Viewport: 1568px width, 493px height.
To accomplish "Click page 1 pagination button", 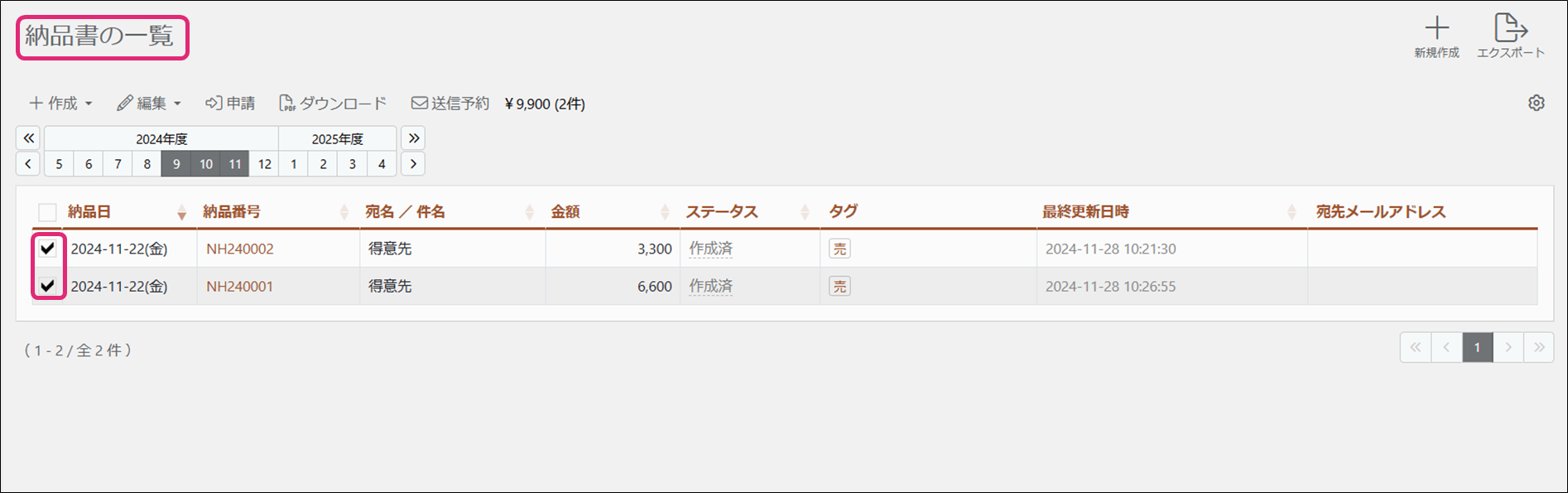I will tap(1477, 348).
